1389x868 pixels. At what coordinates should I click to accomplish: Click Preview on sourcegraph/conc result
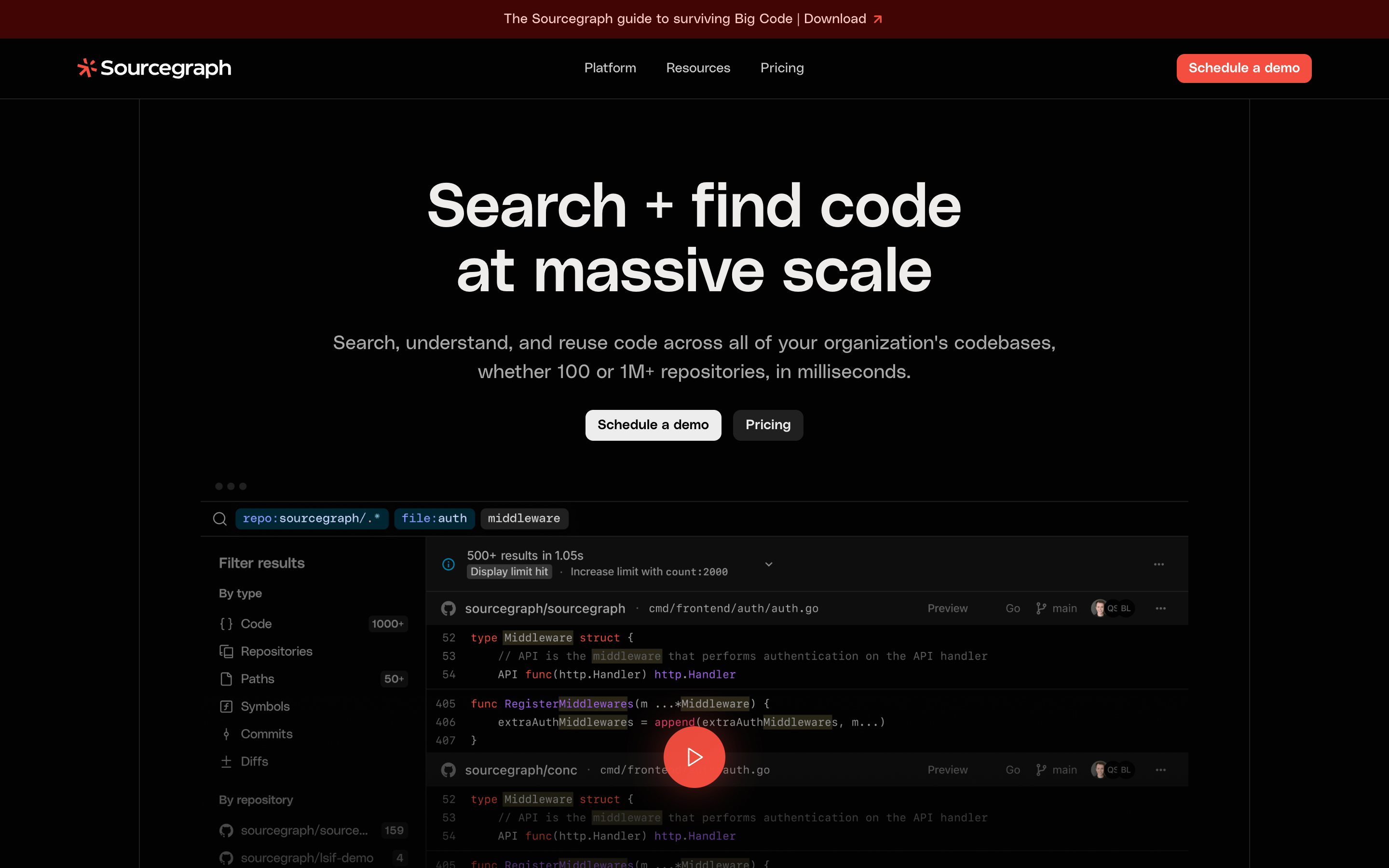coord(948,771)
